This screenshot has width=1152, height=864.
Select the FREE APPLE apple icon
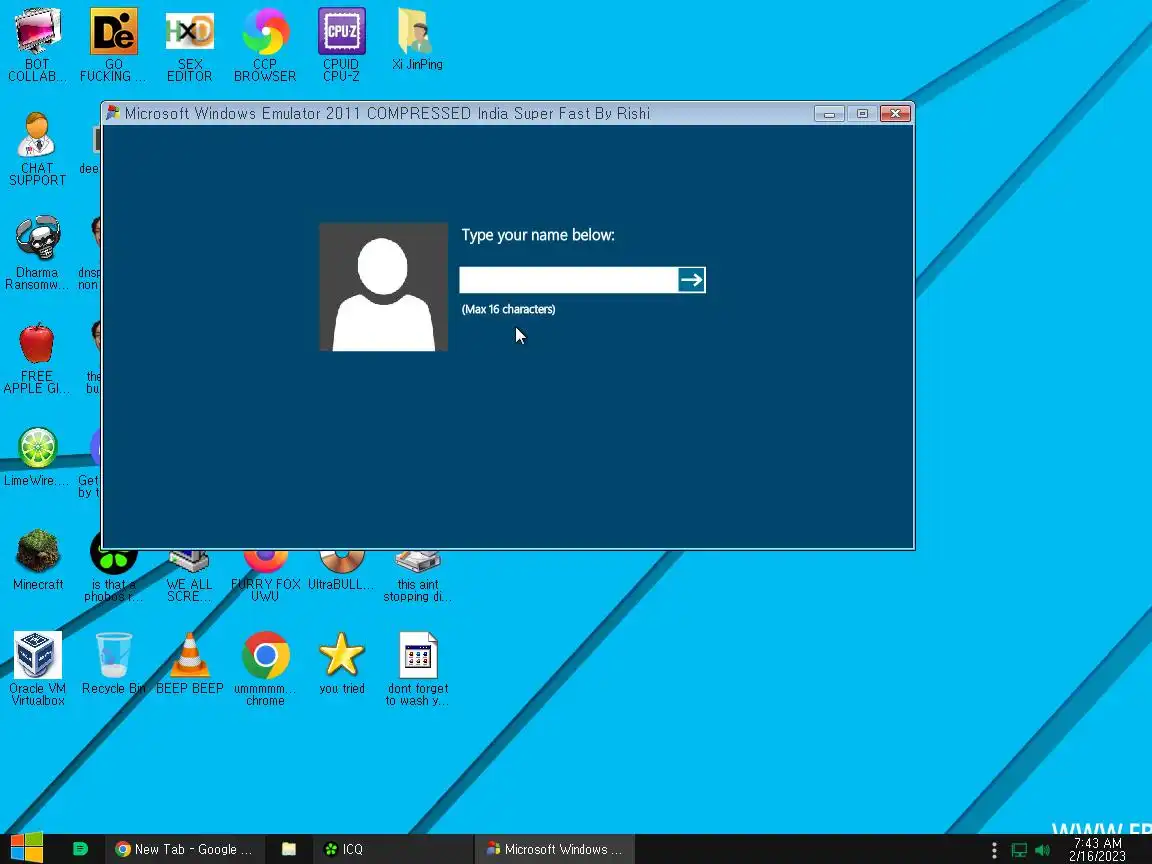37,357
